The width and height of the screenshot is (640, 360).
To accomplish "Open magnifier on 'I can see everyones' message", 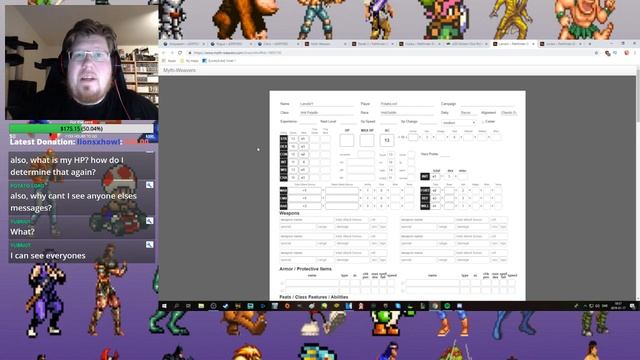I will coord(149,244).
